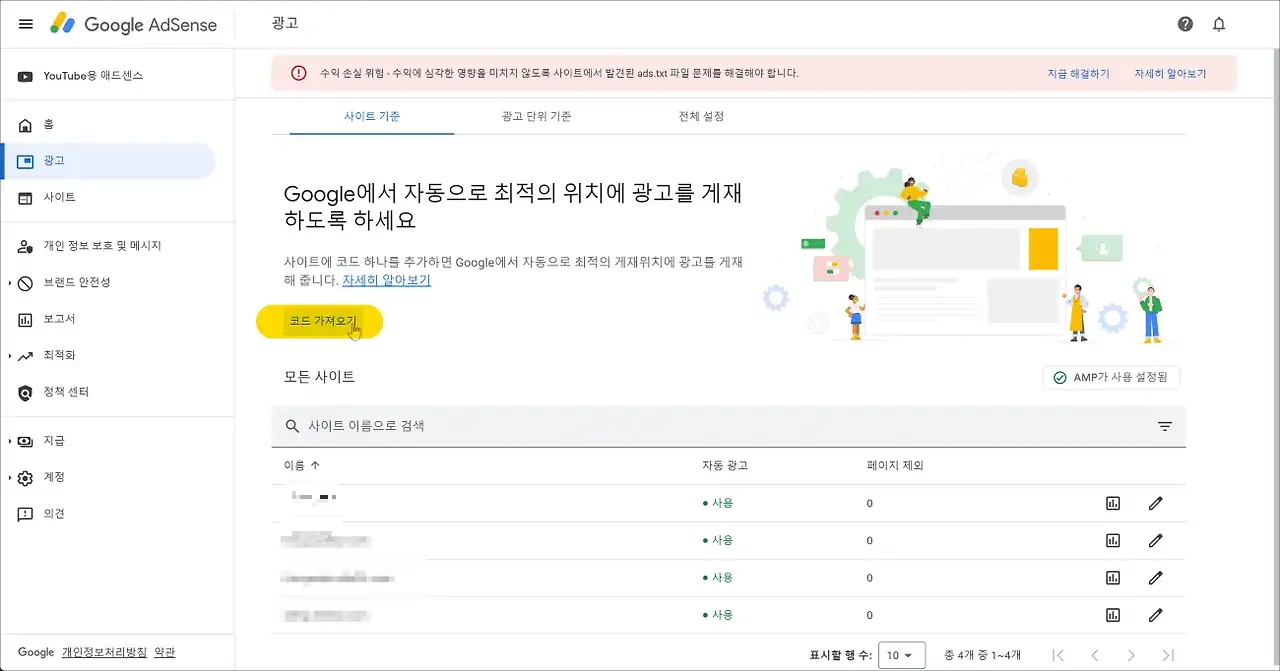Edit second site row with pencil icon

(1155, 540)
